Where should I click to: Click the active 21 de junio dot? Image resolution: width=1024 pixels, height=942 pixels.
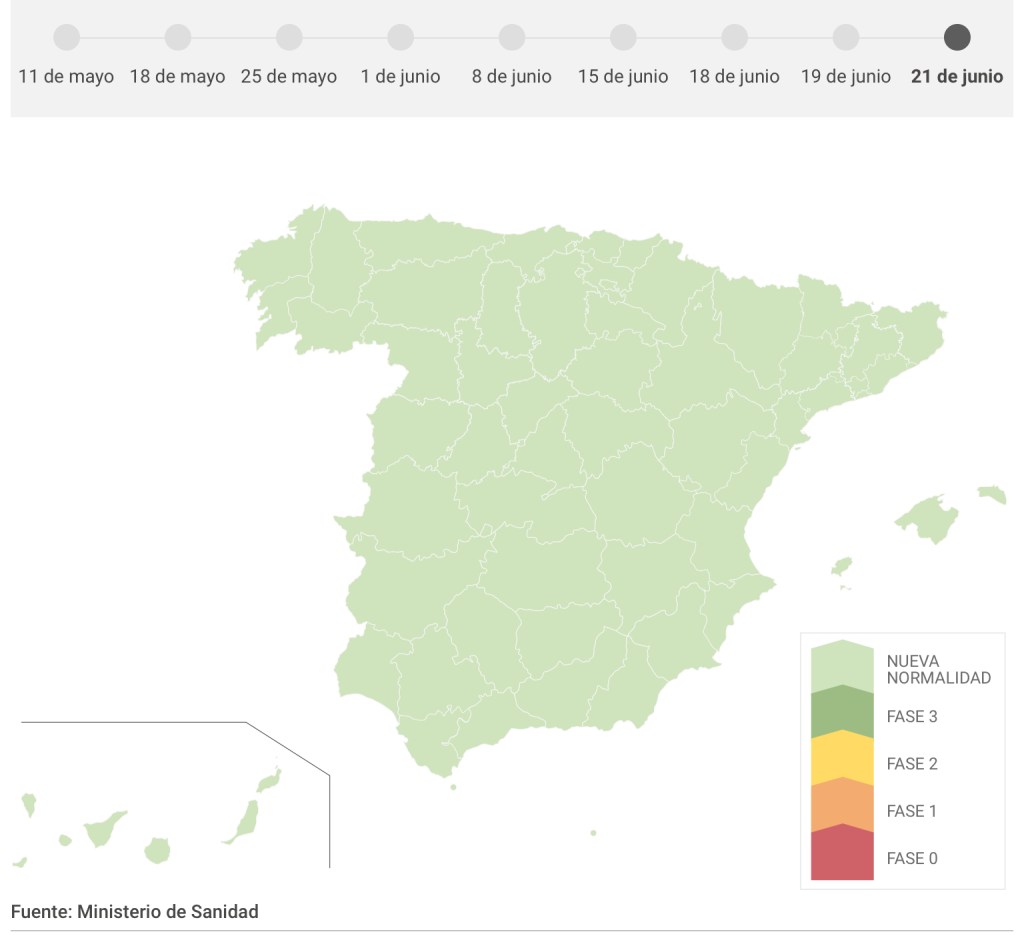[957, 38]
